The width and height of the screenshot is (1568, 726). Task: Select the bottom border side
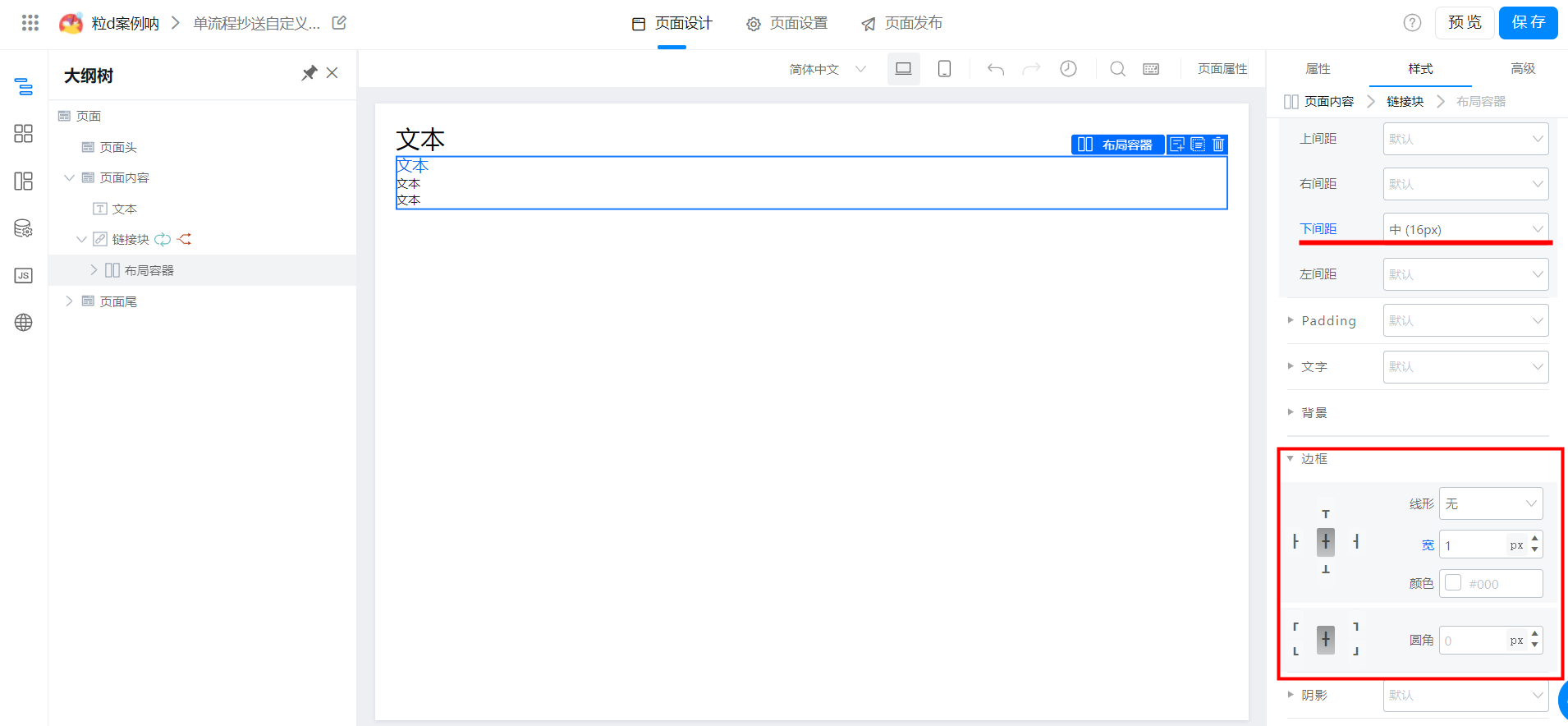point(1326,568)
